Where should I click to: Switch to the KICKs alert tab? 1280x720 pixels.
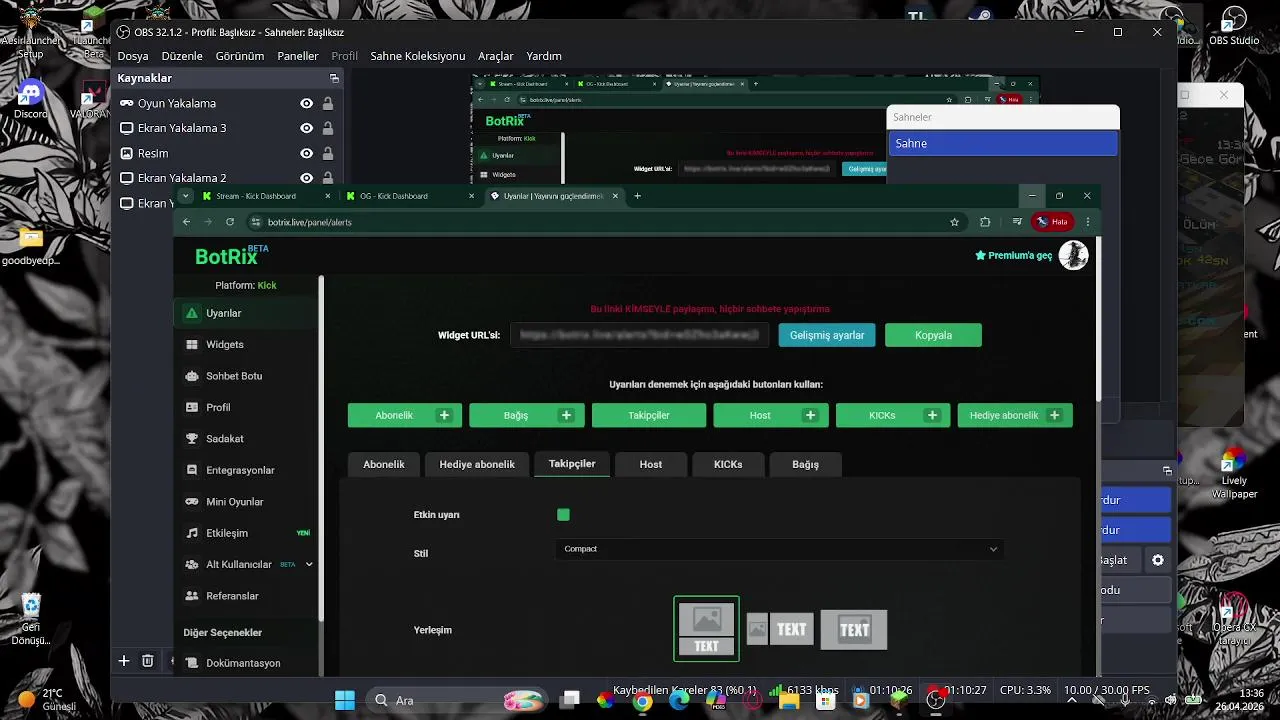(728, 464)
